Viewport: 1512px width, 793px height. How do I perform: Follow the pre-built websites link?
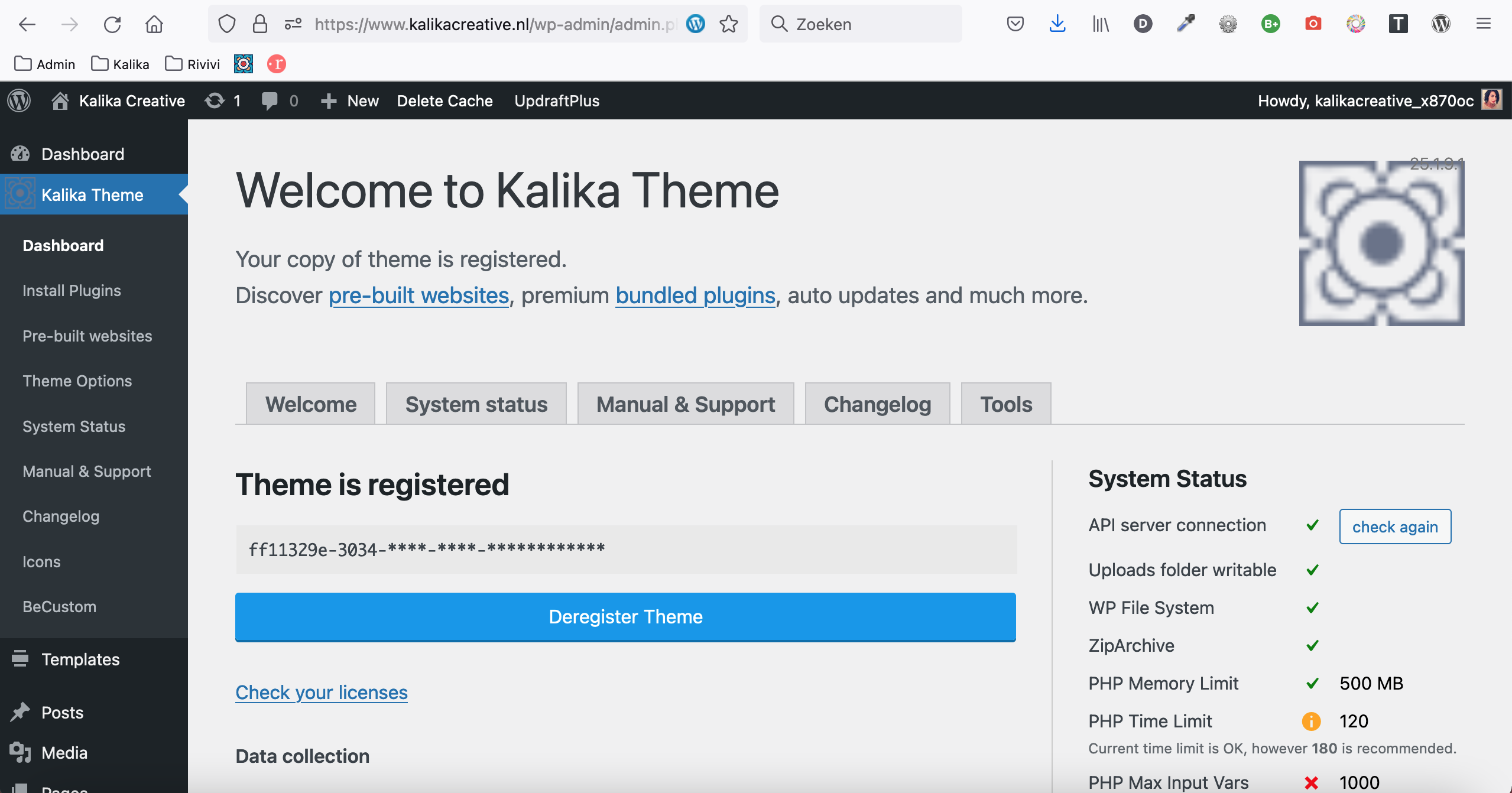(418, 295)
